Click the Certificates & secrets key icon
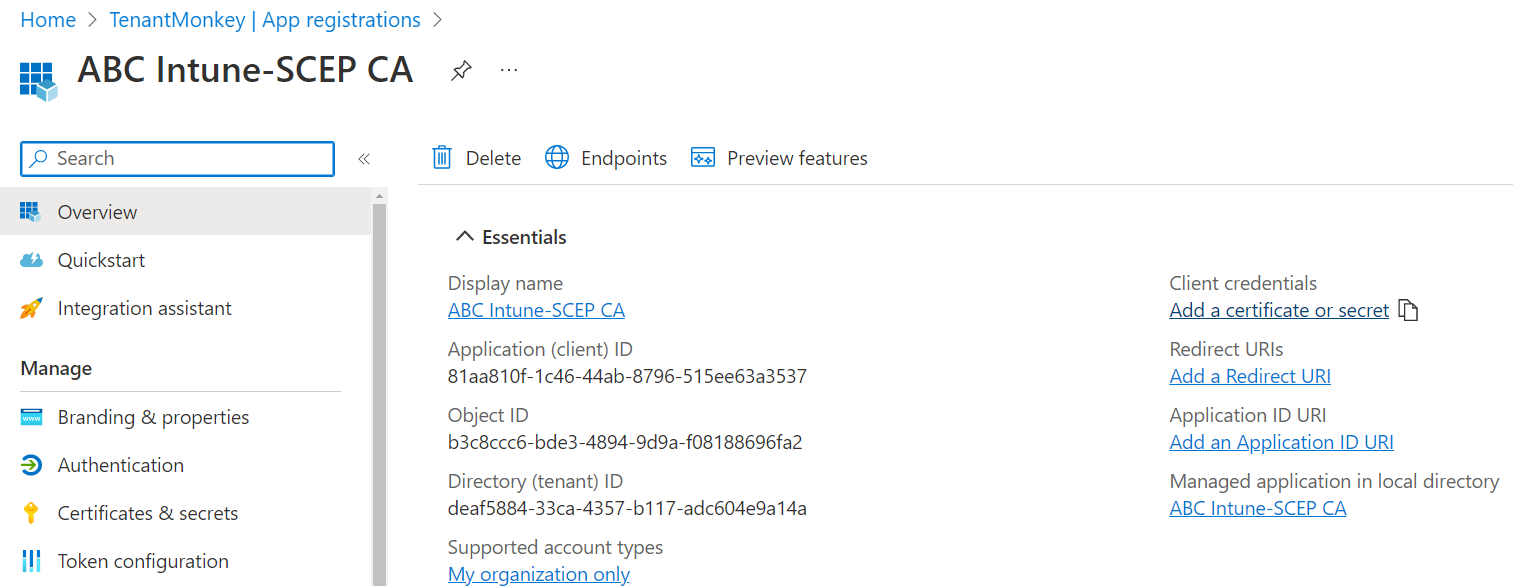Screen dimensions: 1513x586 point(32,513)
